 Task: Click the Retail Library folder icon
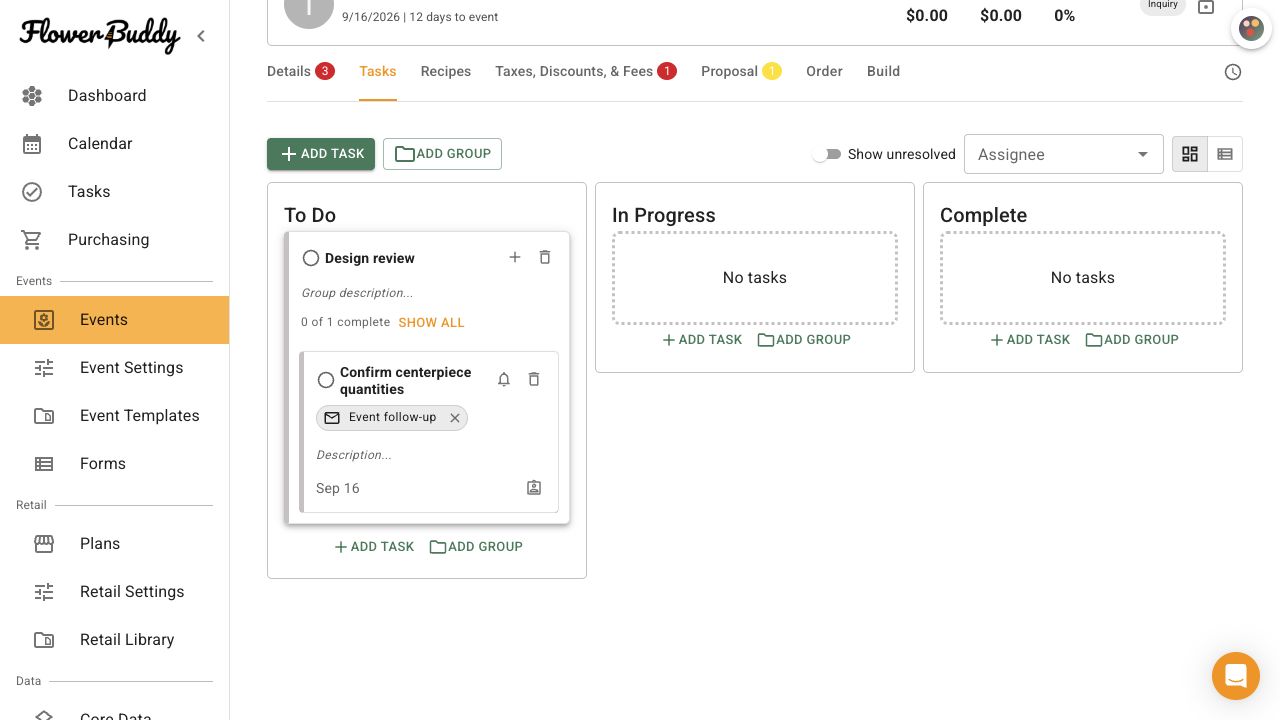(44, 640)
